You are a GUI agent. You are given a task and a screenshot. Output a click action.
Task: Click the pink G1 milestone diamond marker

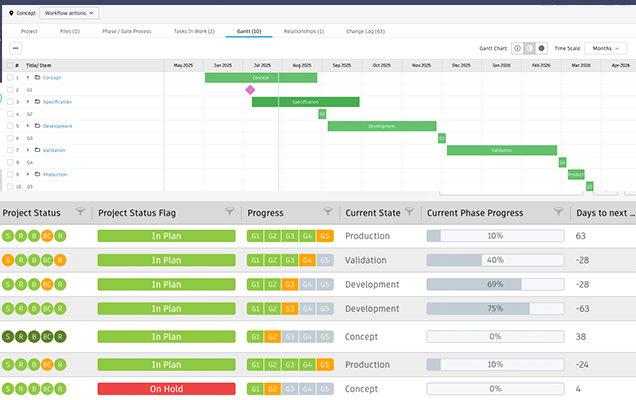(x=250, y=89)
